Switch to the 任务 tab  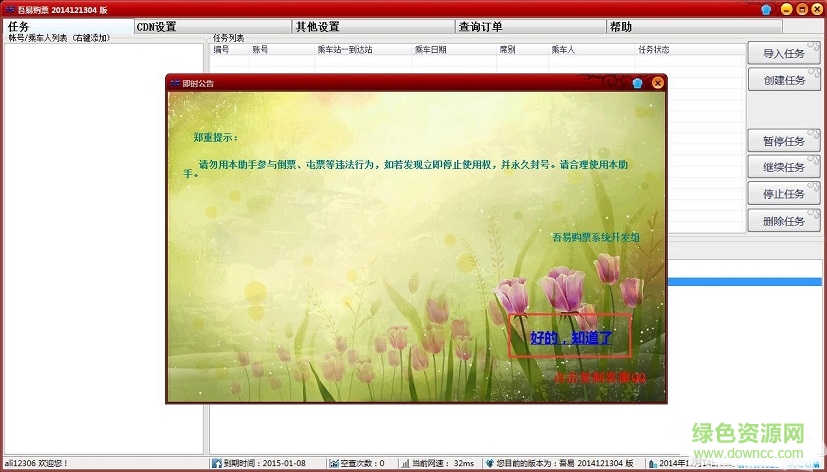pos(68,26)
